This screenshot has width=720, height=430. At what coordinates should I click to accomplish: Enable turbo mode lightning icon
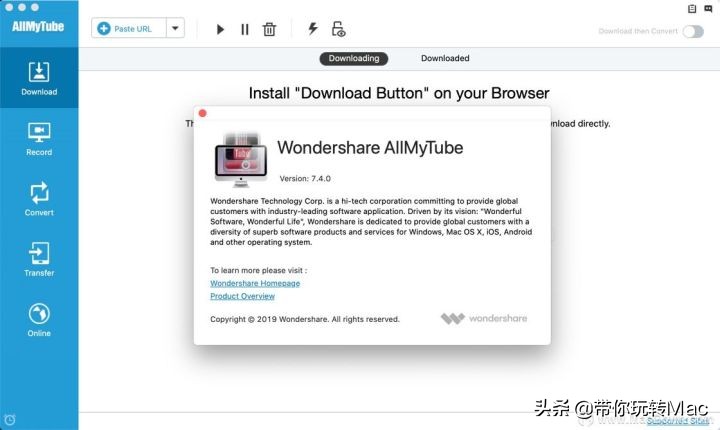[x=313, y=28]
